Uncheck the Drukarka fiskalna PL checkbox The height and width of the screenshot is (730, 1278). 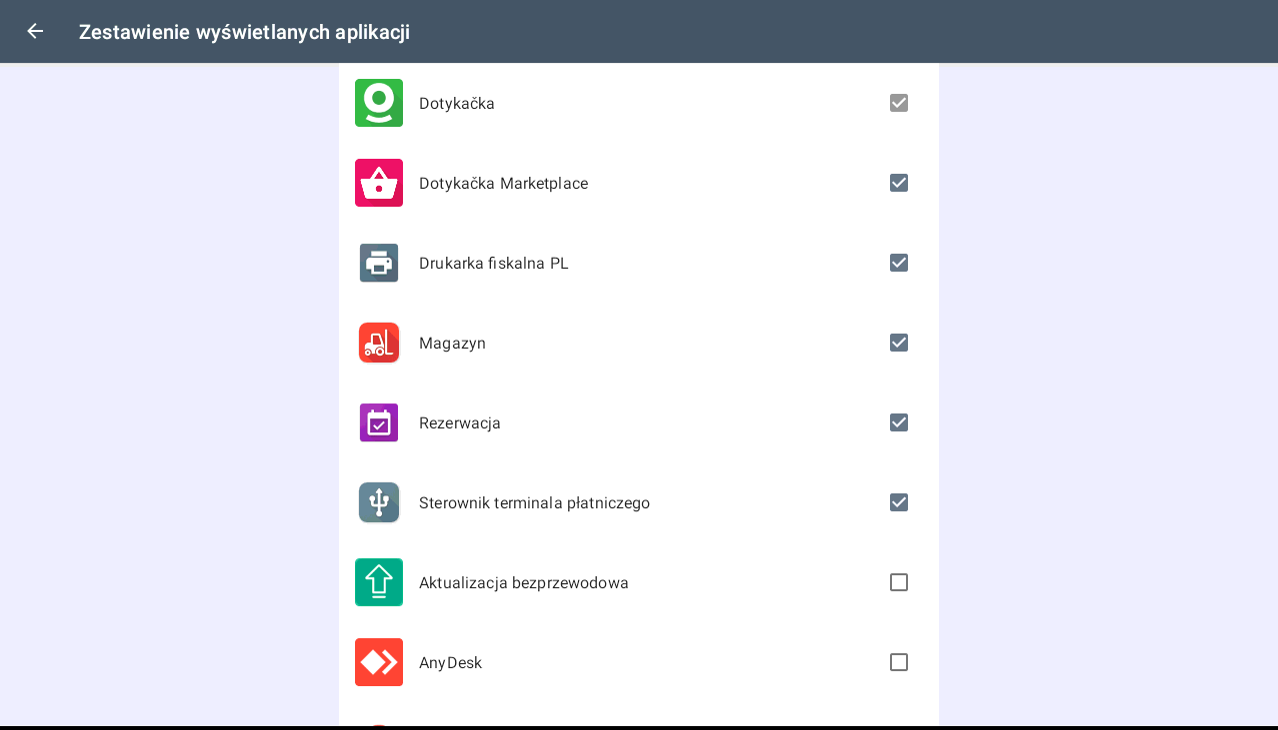pyautogui.click(x=899, y=263)
